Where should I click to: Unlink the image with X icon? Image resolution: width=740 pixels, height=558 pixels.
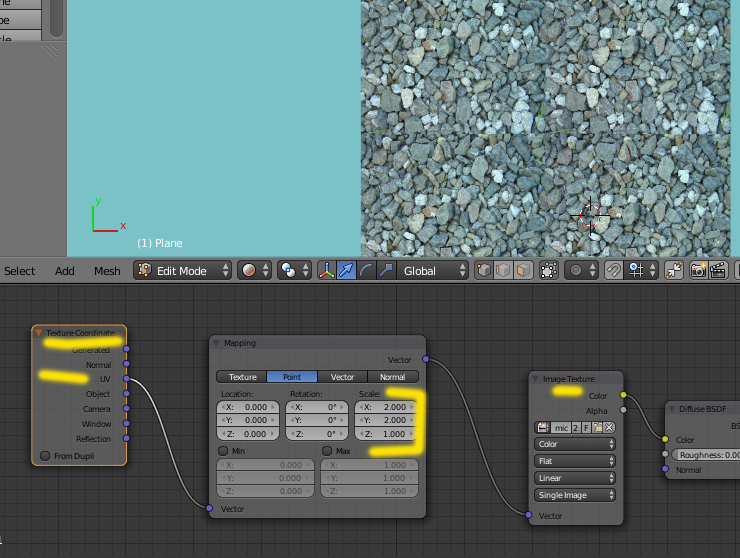[608, 427]
